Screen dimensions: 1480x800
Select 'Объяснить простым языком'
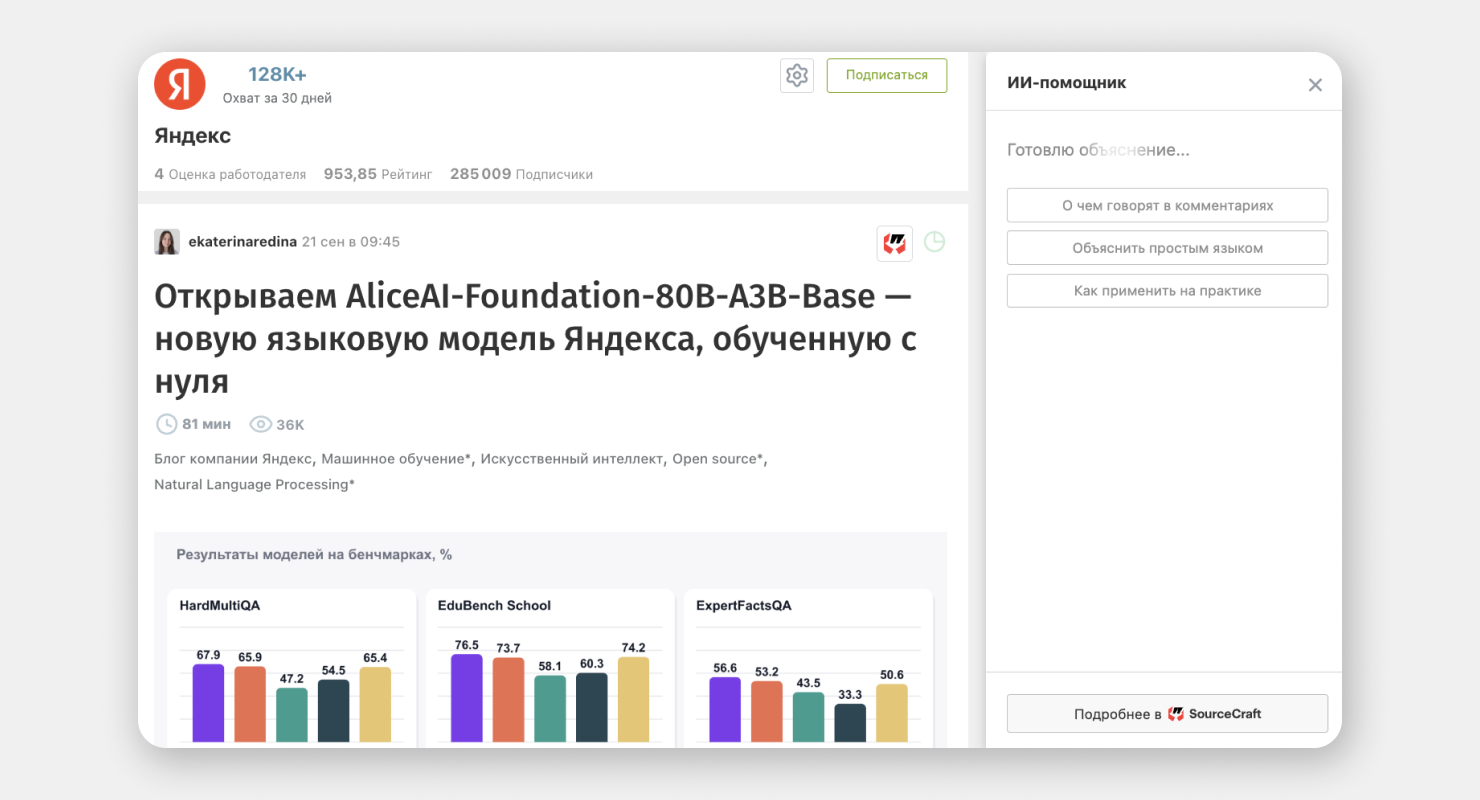[x=1167, y=248]
